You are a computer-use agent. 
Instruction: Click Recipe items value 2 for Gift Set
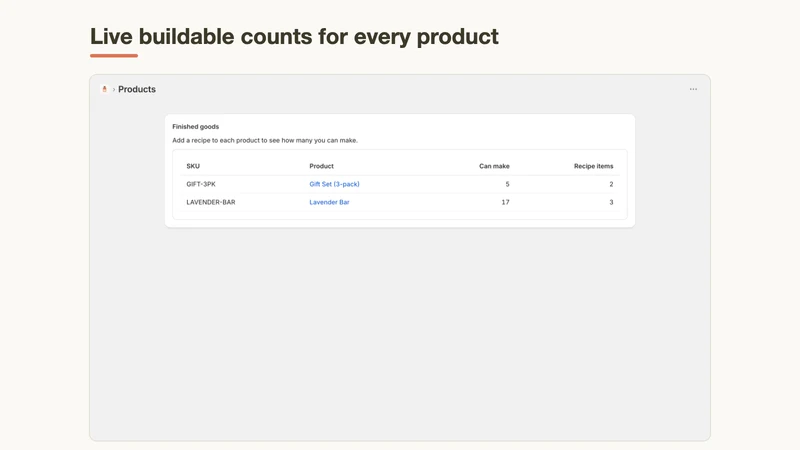pos(611,184)
